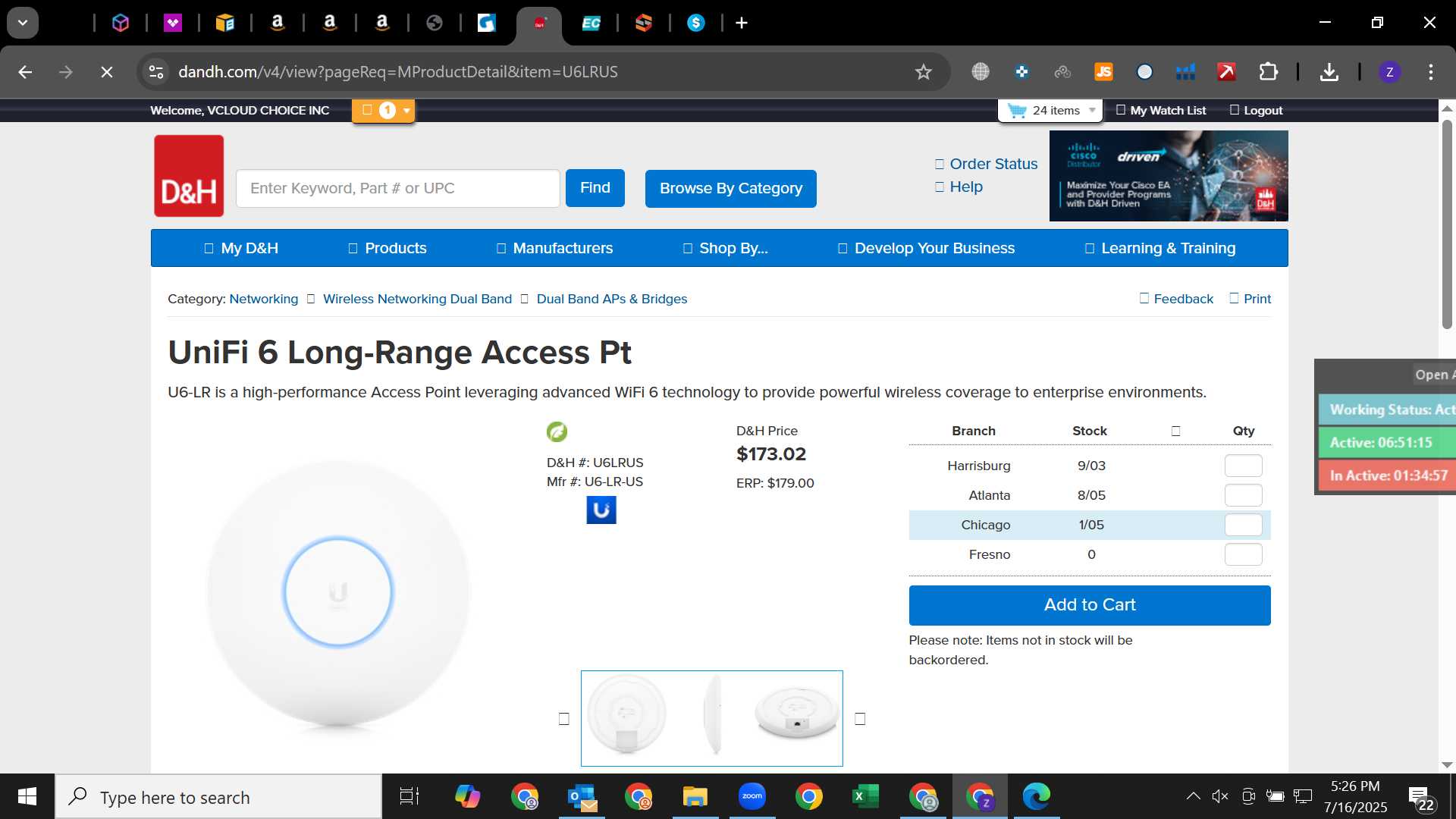Open Task View on the taskbar
Screen dimensions: 1456x819
click(x=409, y=796)
